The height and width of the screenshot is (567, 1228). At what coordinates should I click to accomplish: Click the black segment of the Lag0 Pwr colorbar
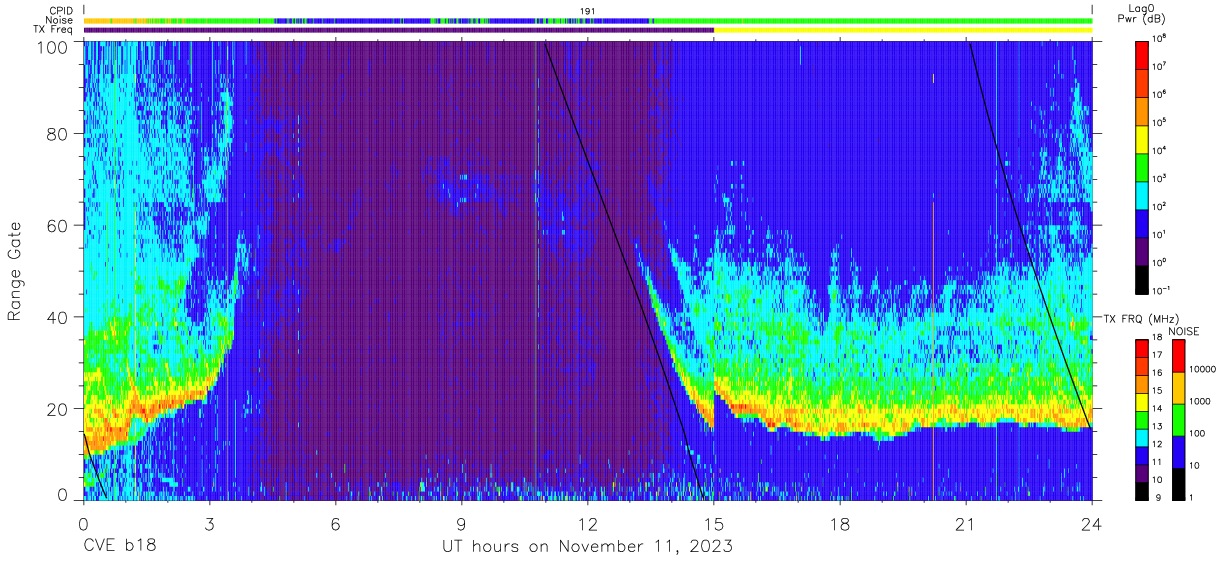(1143, 279)
